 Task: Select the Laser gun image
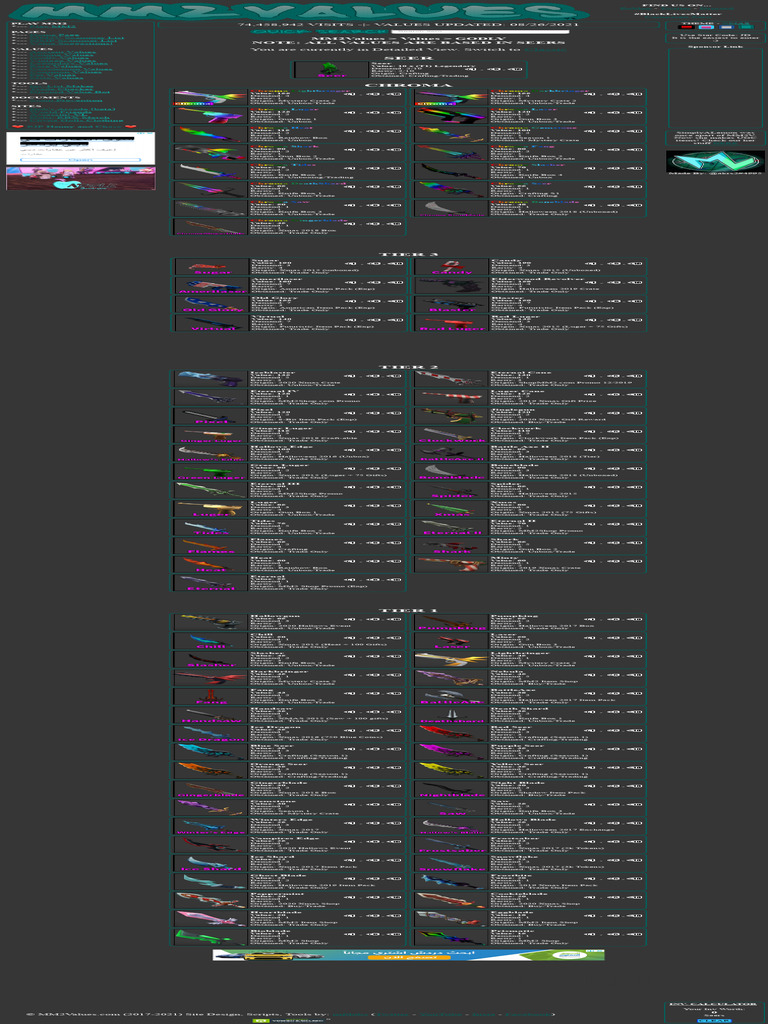pyautogui.click(x=451, y=641)
